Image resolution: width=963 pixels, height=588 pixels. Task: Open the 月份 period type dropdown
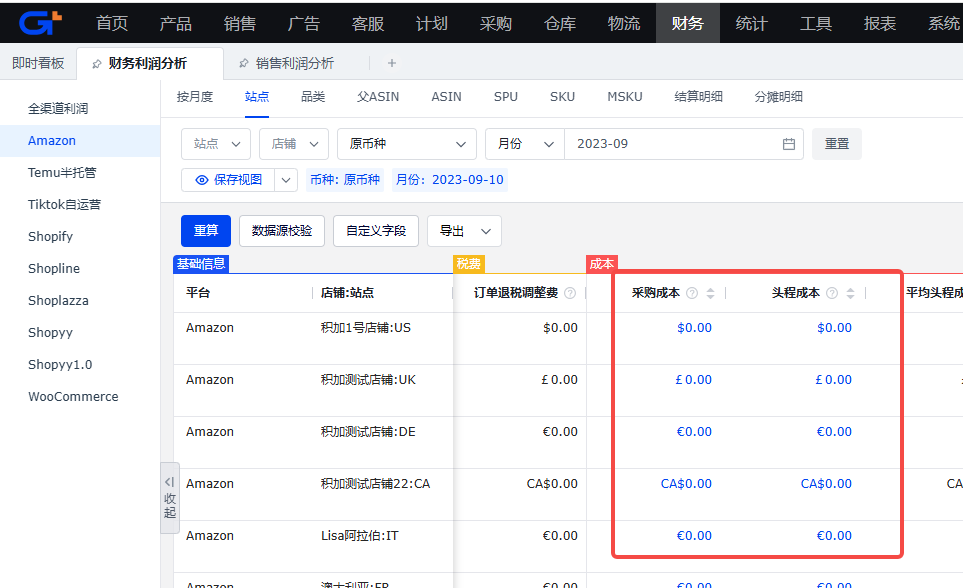524,144
